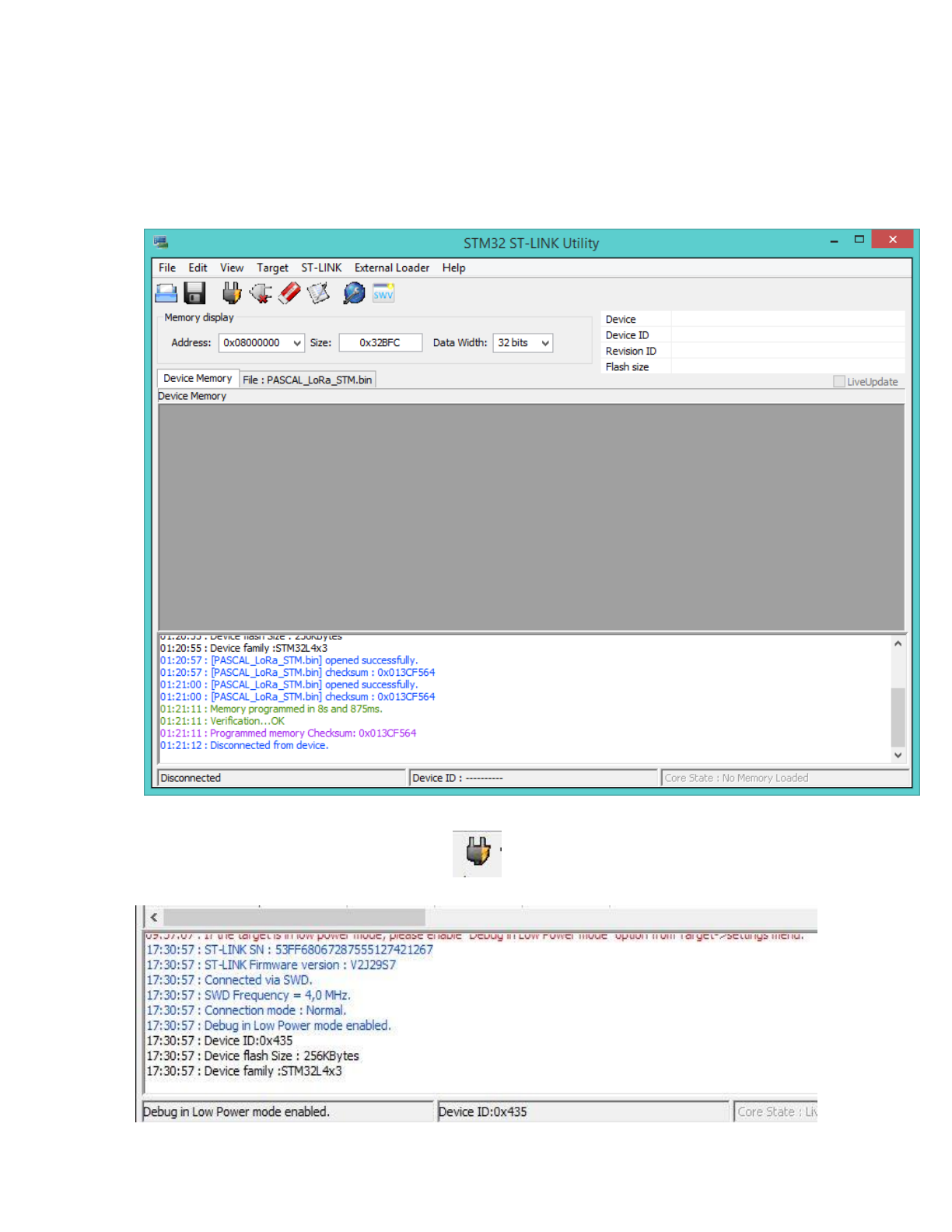
Task: Click the Open file toolbar icon
Action: tap(166, 293)
